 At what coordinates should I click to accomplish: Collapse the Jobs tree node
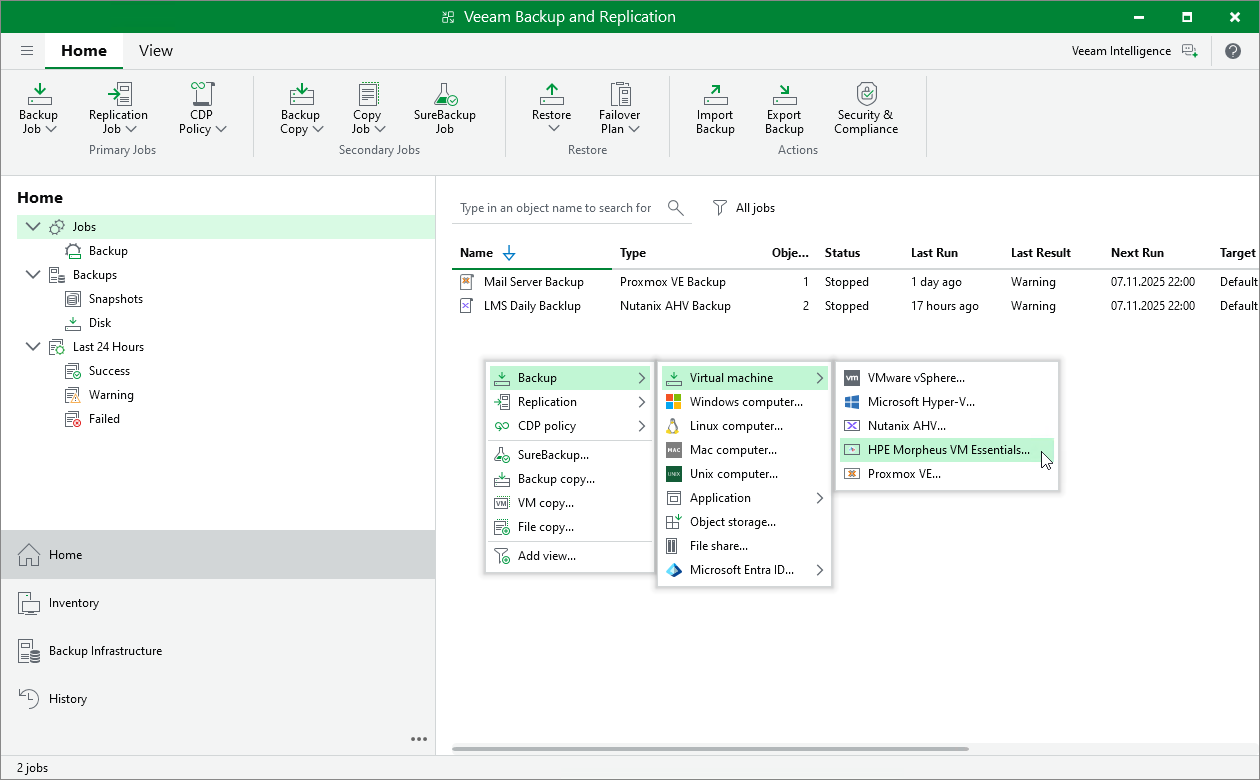(33, 227)
